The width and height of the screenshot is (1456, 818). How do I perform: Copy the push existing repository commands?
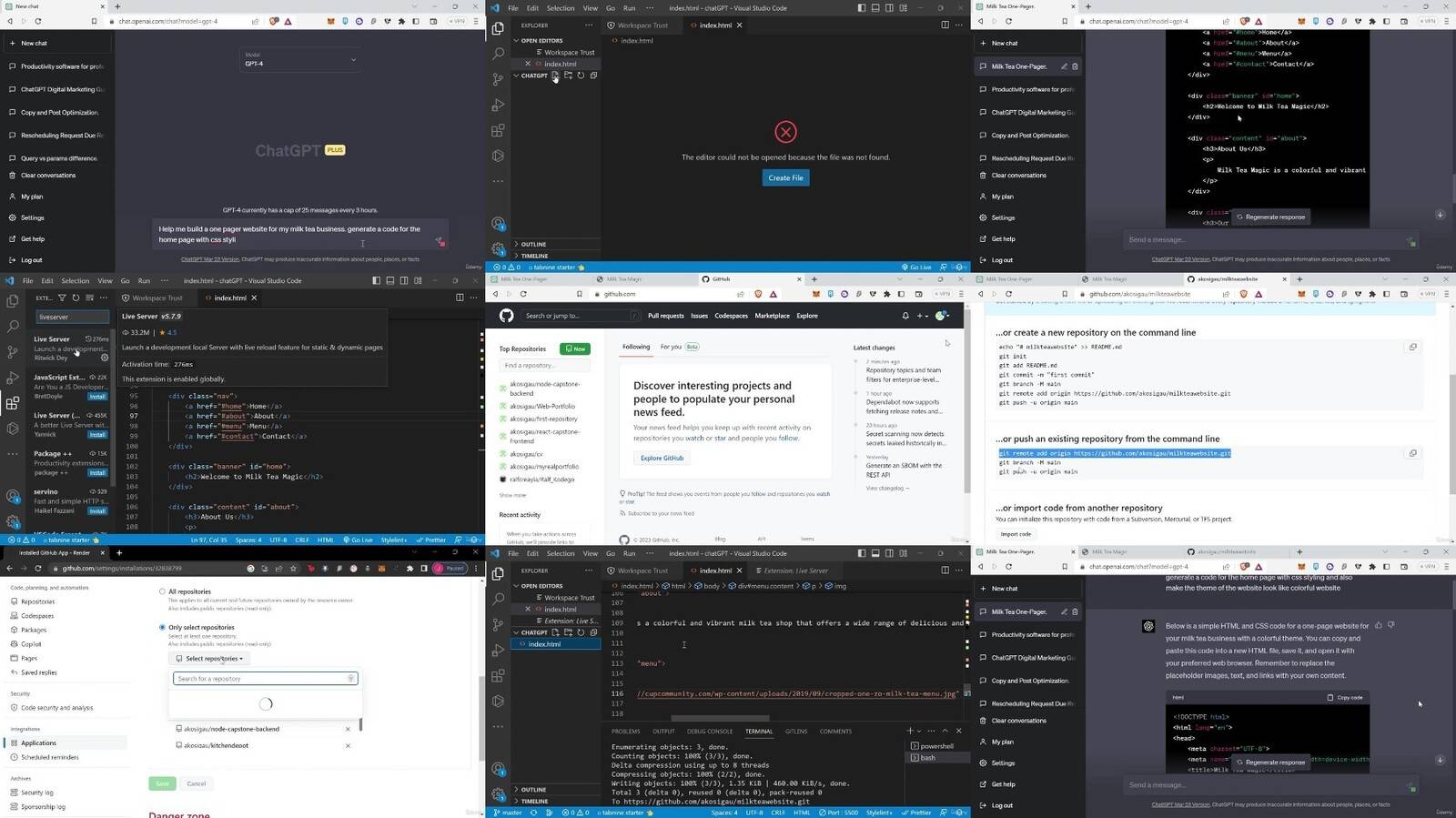1412,453
